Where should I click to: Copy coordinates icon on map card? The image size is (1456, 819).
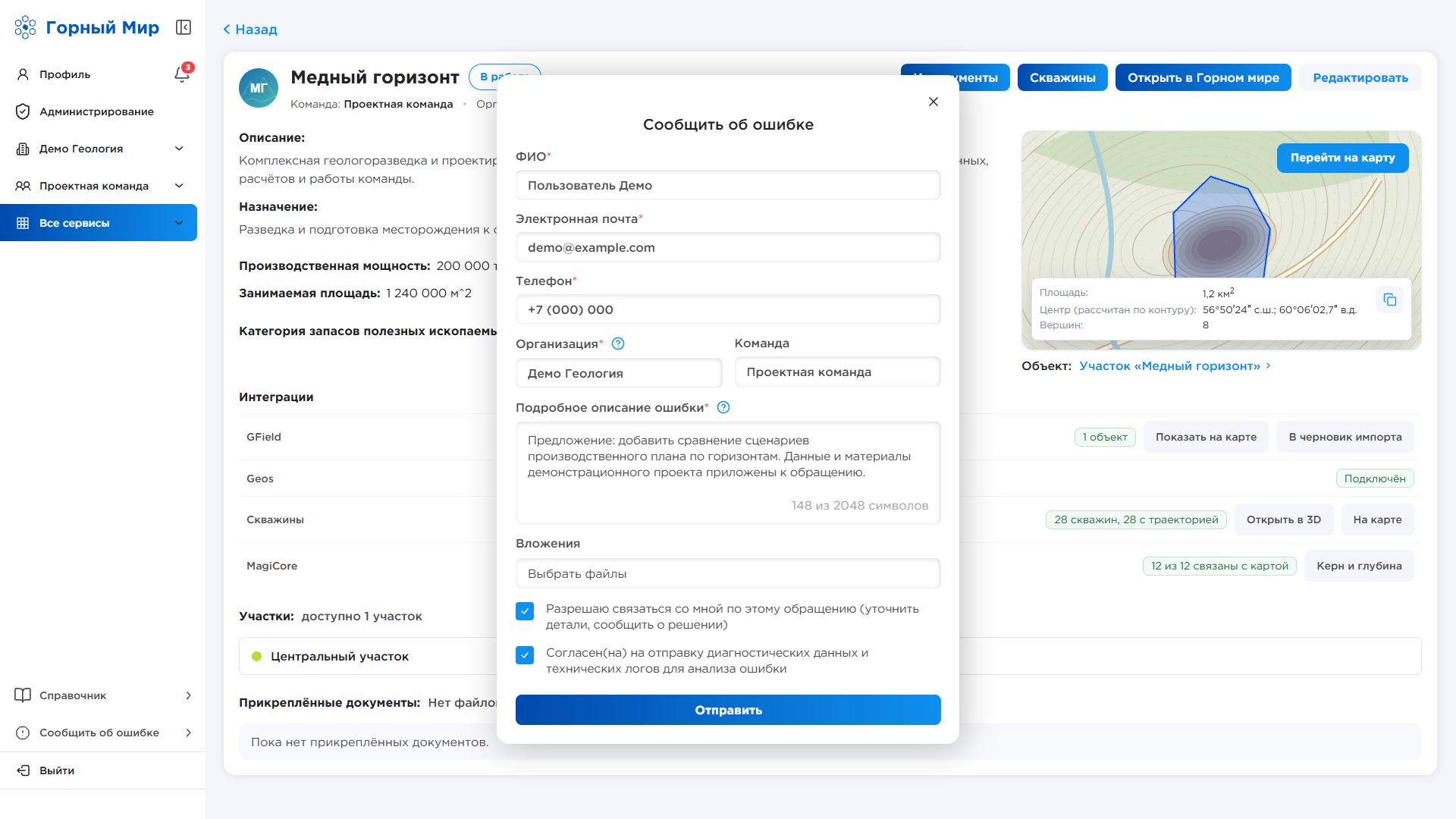1389,300
